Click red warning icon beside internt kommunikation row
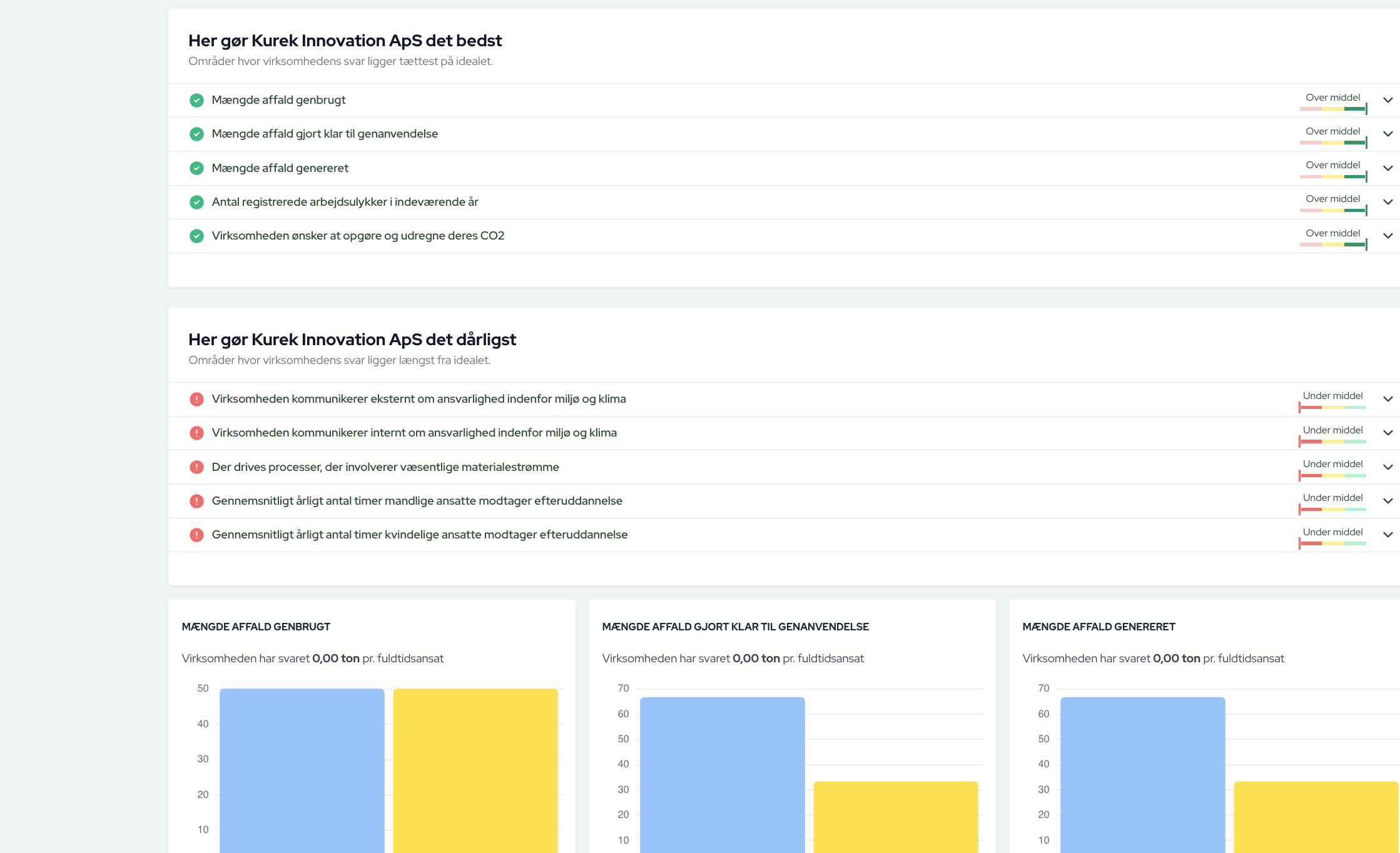The image size is (1400, 853). click(x=196, y=433)
